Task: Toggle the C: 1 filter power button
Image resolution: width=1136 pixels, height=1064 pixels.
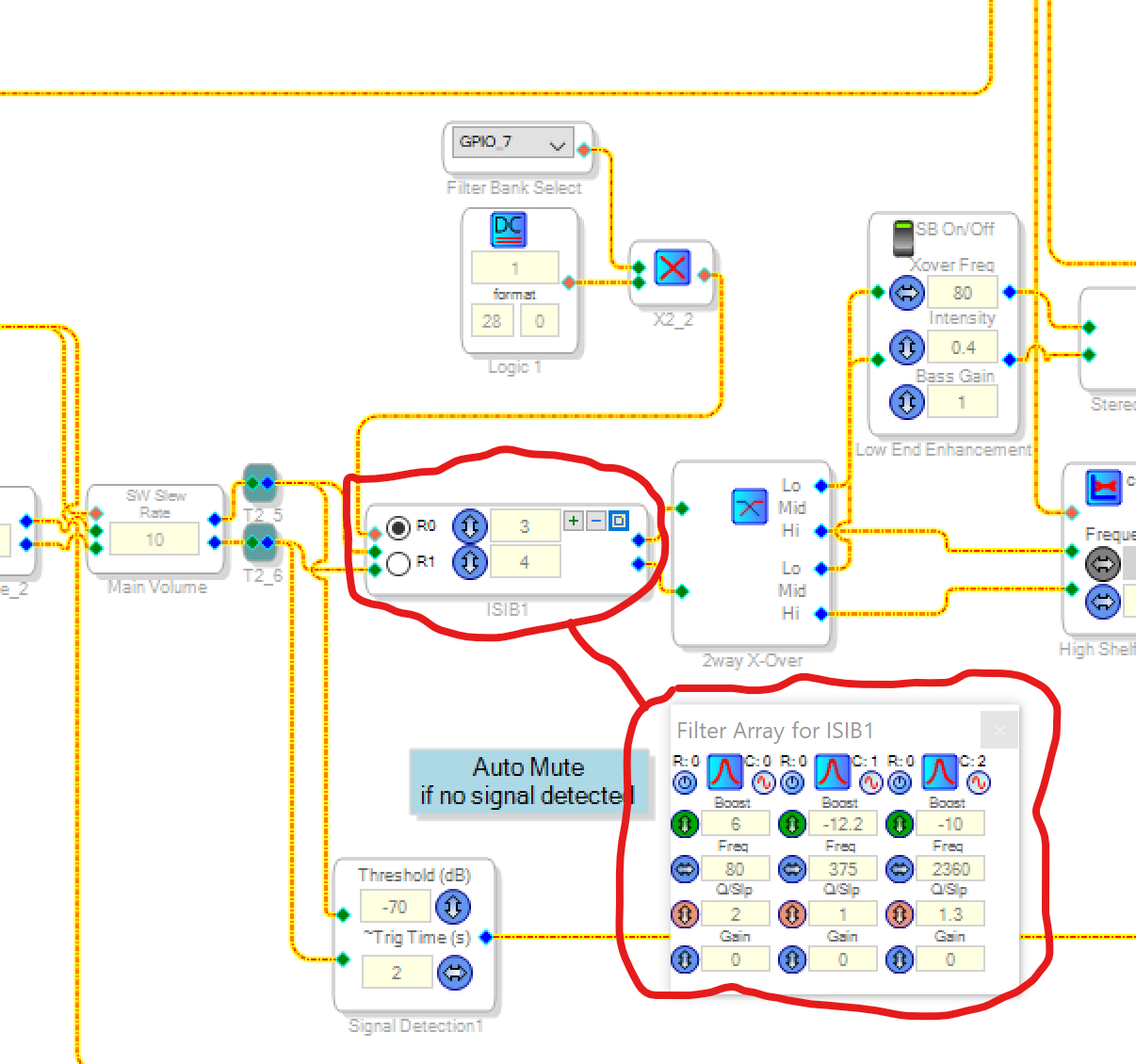Action: pyautogui.click(x=792, y=782)
